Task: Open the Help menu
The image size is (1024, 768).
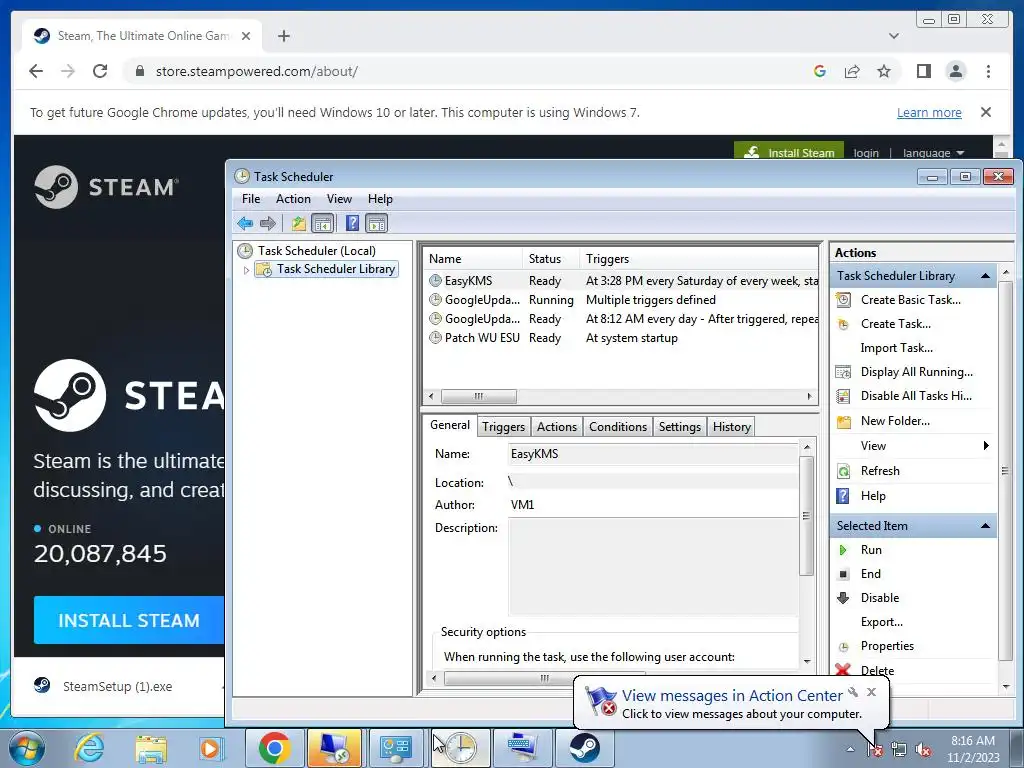Action: point(380,199)
